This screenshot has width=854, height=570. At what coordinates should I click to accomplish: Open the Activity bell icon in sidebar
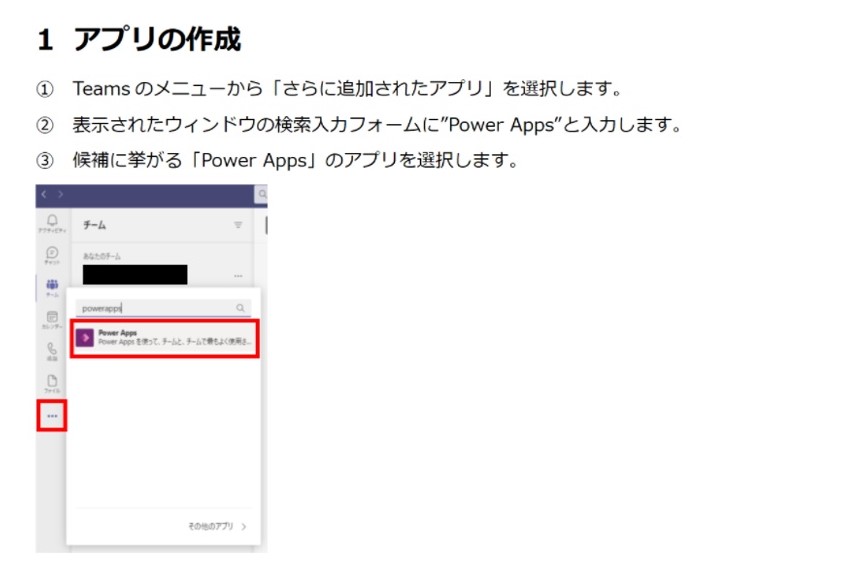click(51, 221)
